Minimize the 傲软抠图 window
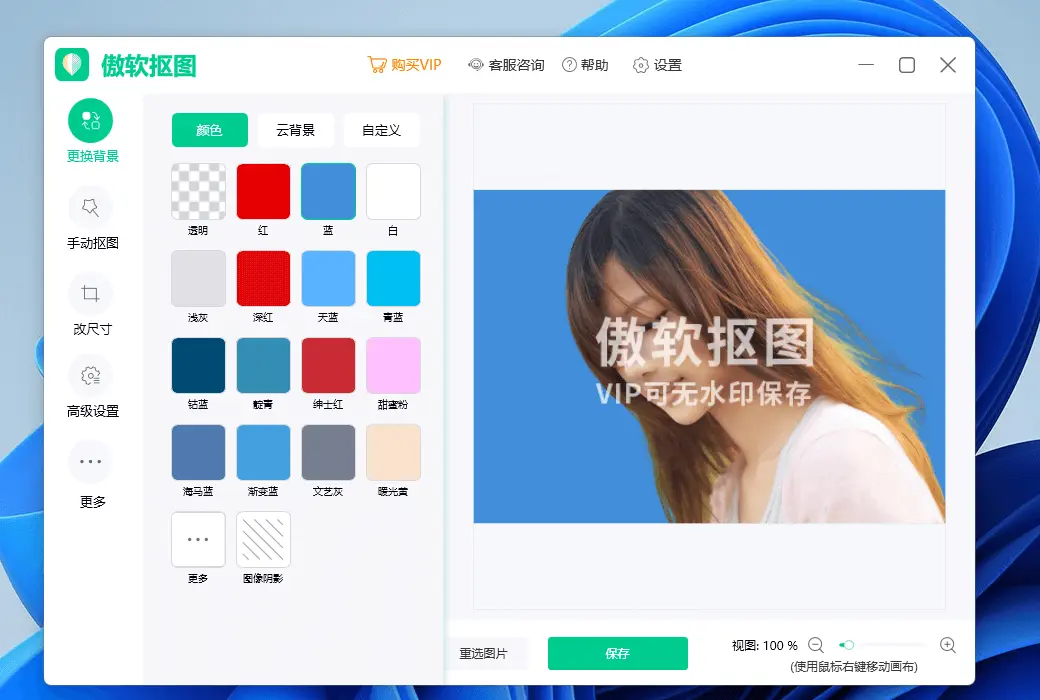1040x700 pixels. (x=866, y=65)
